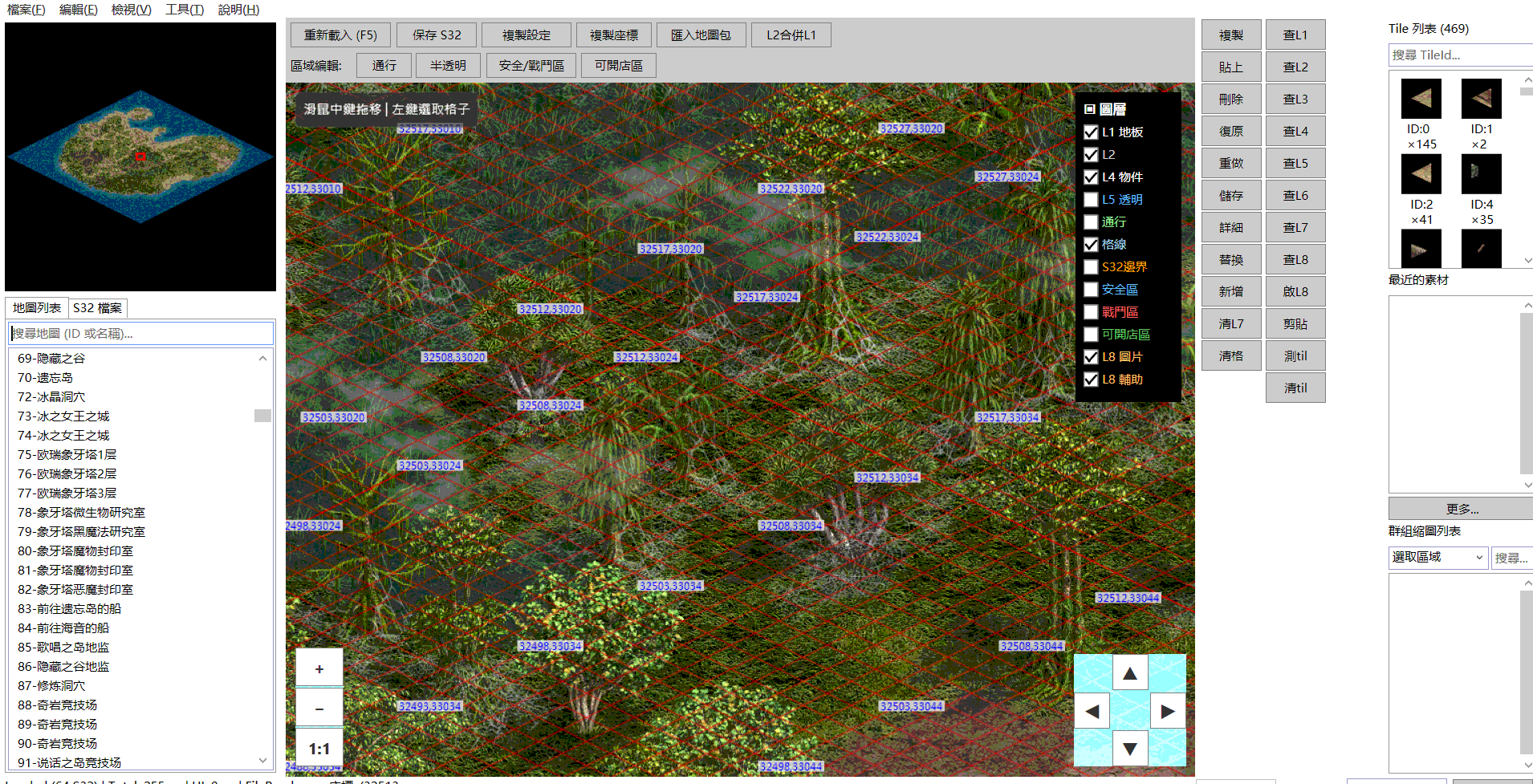The height and width of the screenshot is (784, 1533).
Task: Toggle the L2 layer checkbox
Action: (x=1091, y=155)
